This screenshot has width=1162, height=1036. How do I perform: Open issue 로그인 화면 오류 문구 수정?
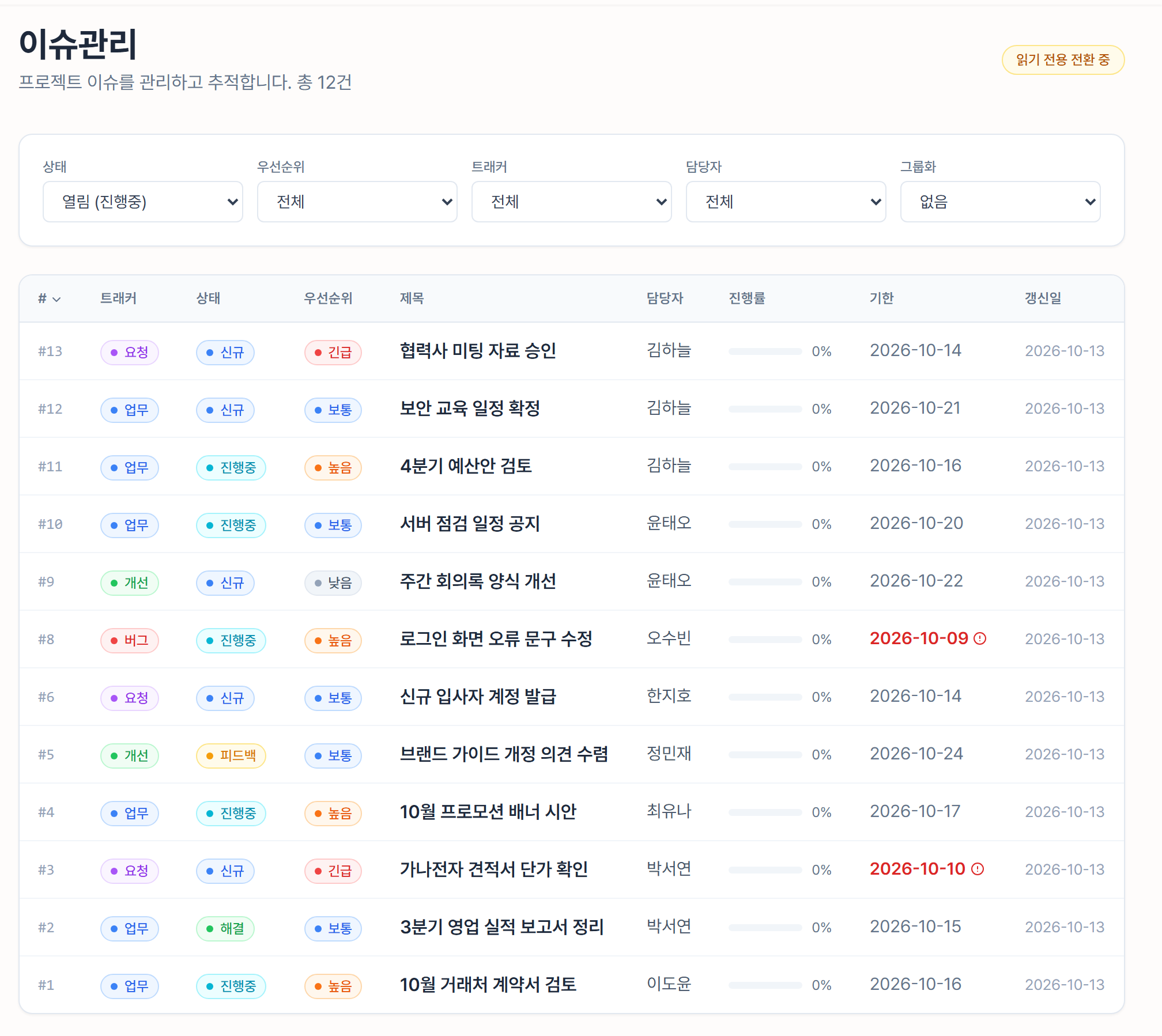coord(496,639)
